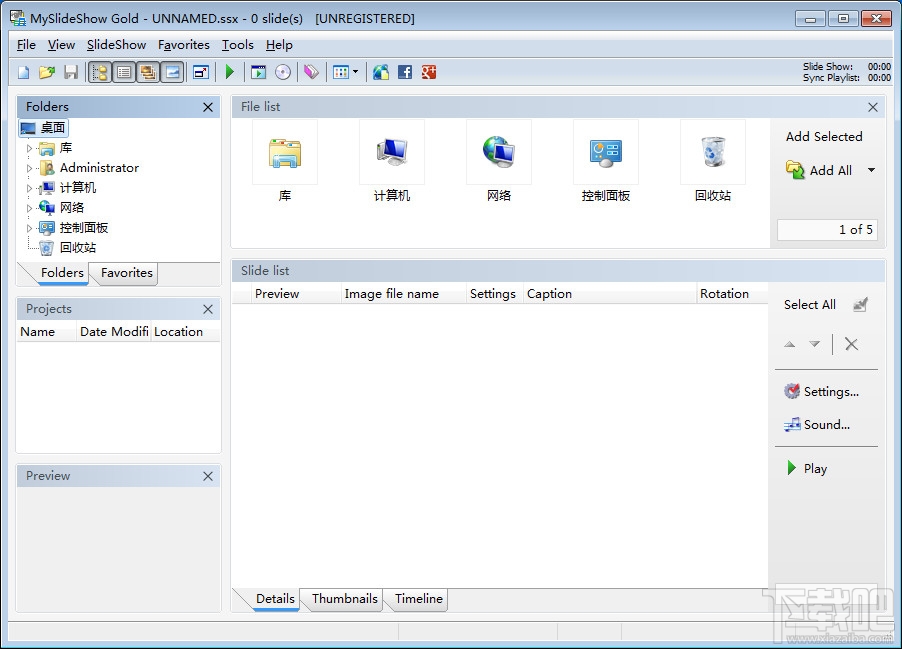902x649 pixels.
Task: Switch to the Favorites tab
Action: (x=127, y=273)
